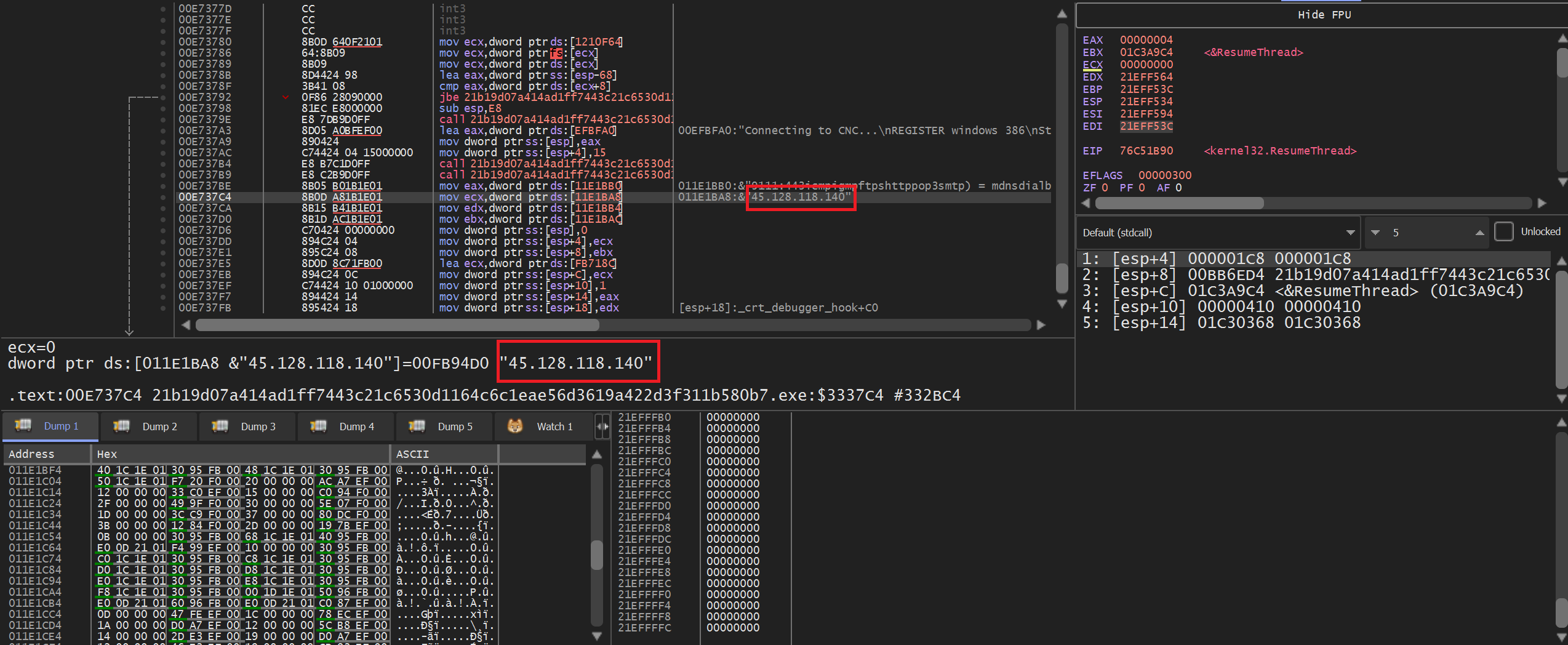Click the ASCII column header in dump
Screen dimensions: 1568x645
tap(444, 454)
